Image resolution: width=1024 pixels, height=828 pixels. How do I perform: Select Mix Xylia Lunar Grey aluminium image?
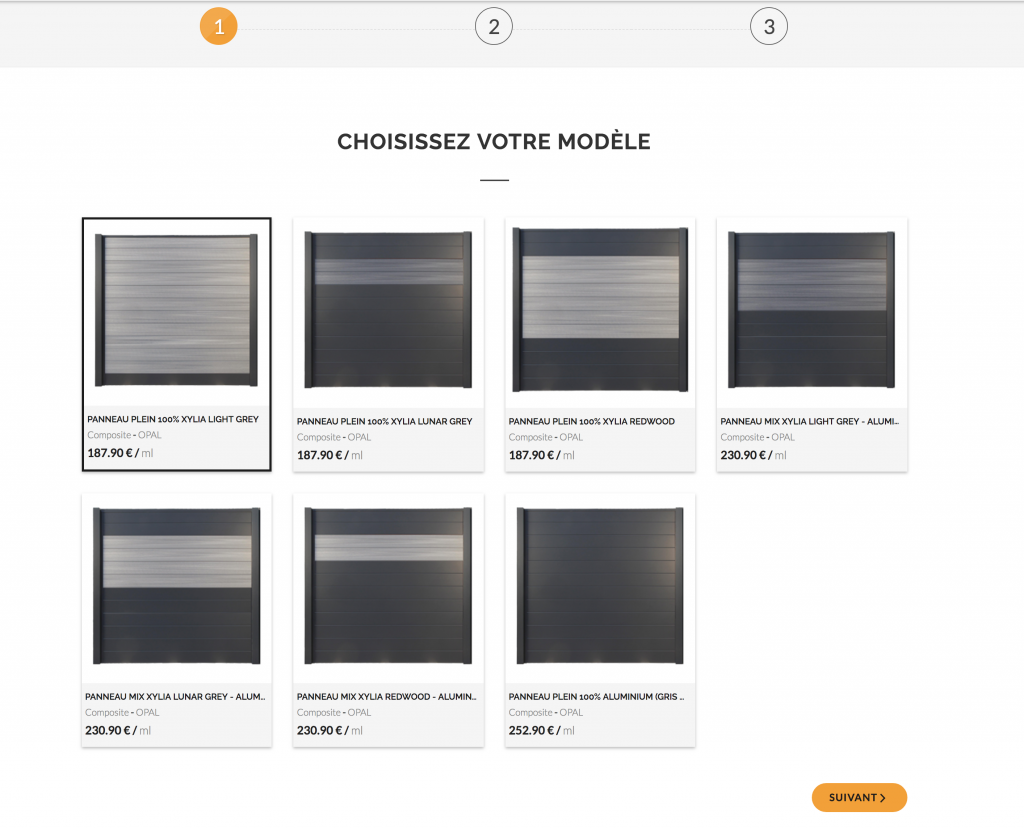[x=176, y=586]
